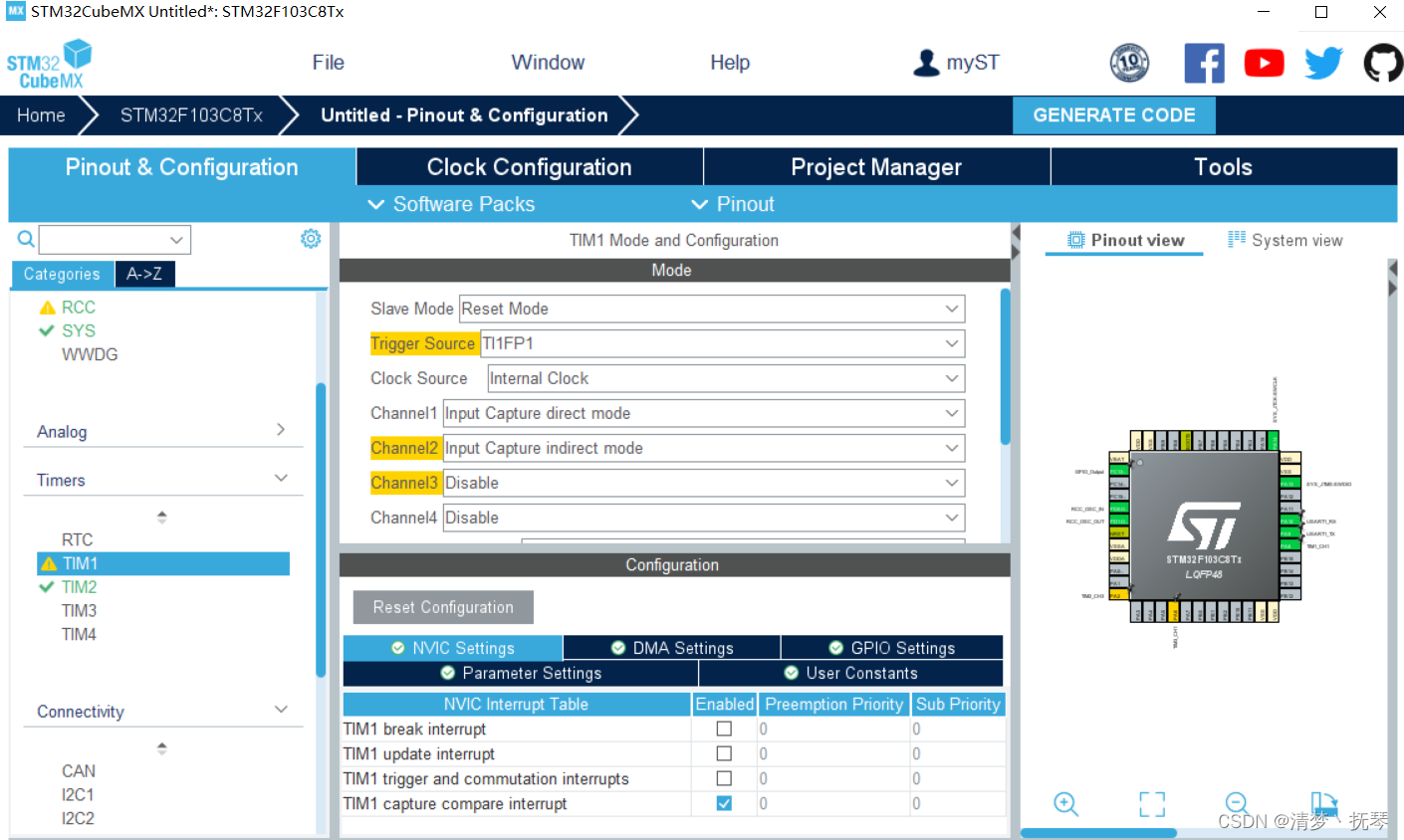Viewport: 1404px width, 840px height.
Task: Fit the chip to view icon
Action: [x=1152, y=804]
